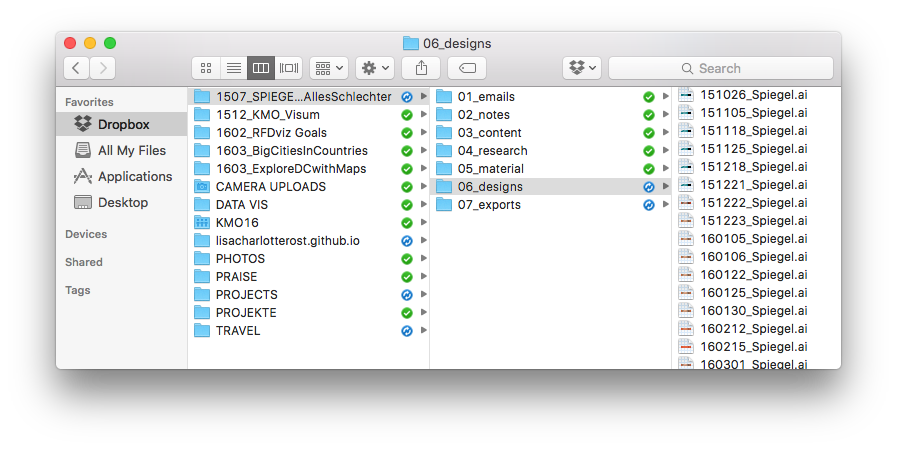Click the Share toolbar button
Screen dimensions: 897x449
(x=421, y=68)
